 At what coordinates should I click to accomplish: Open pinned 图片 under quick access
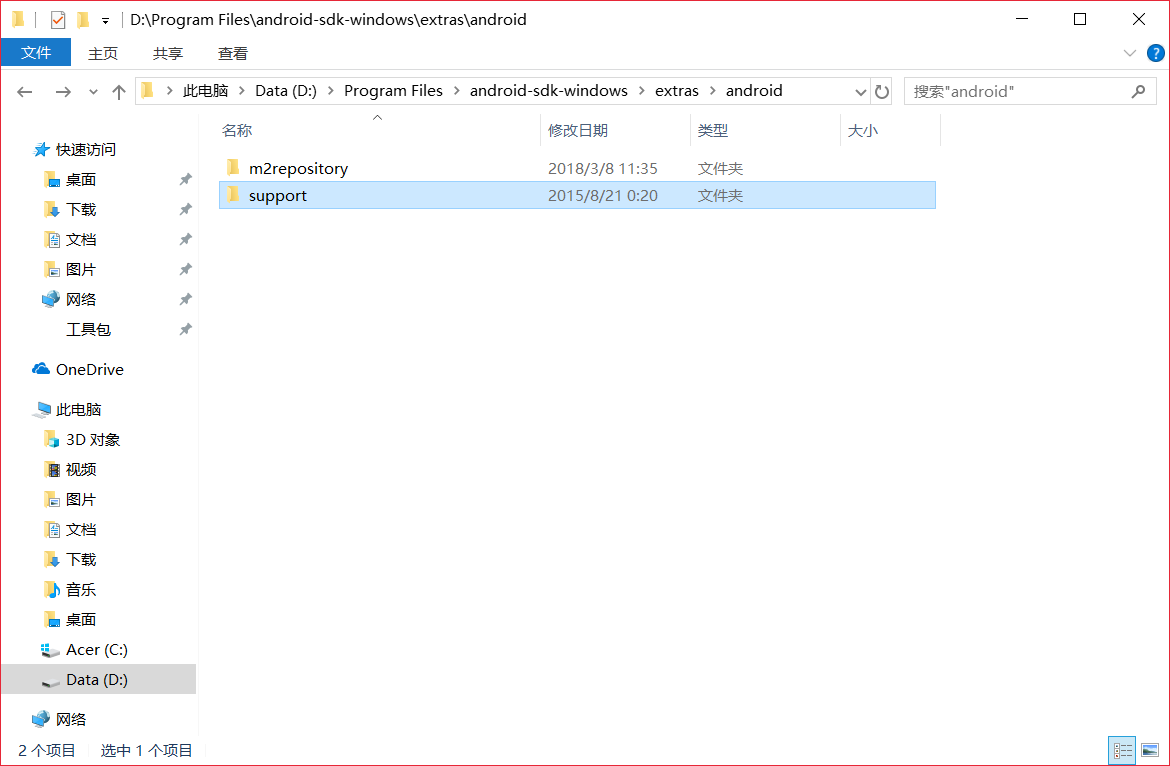coord(81,269)
